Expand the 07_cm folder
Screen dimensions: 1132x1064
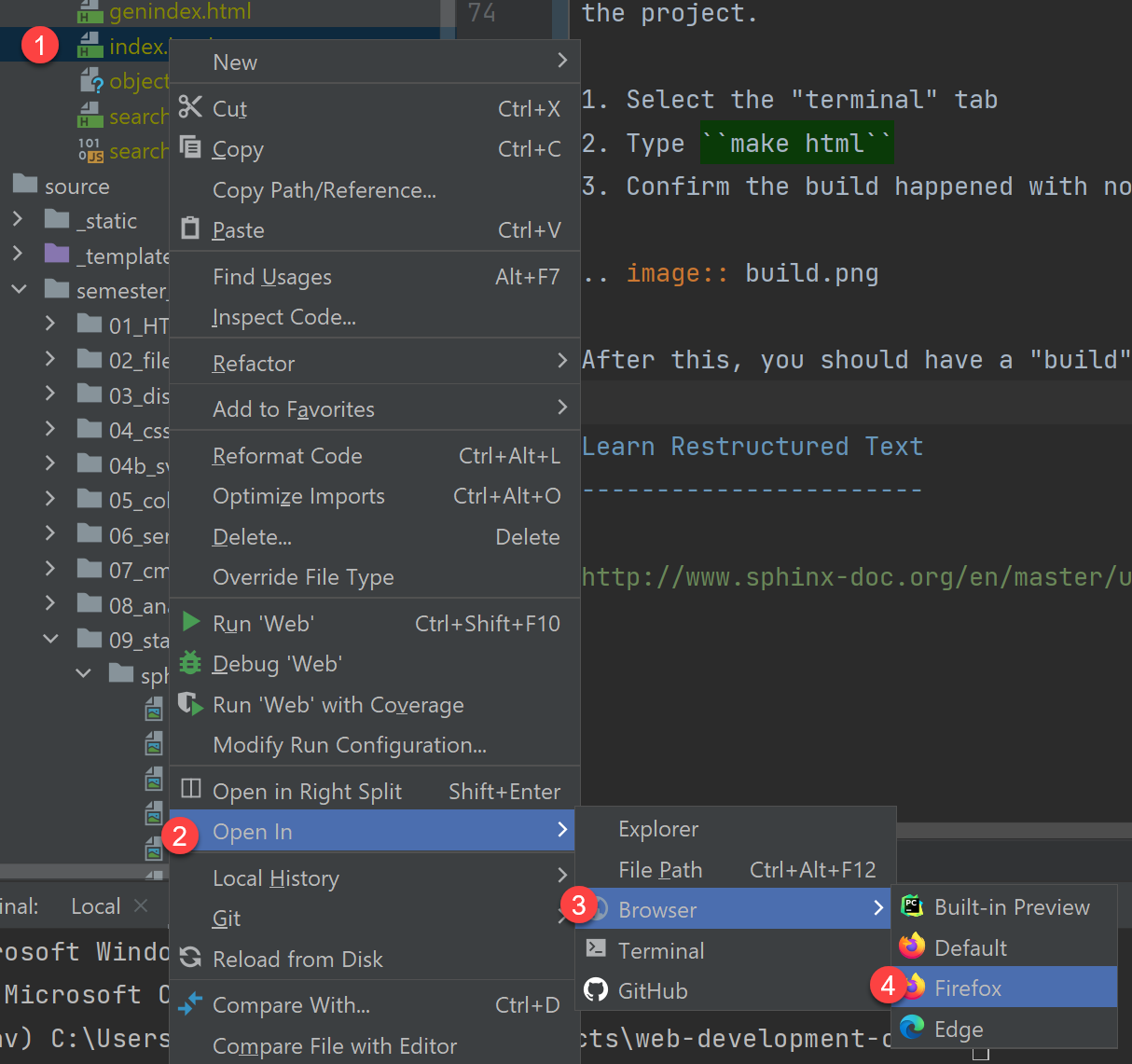(50, 568)
